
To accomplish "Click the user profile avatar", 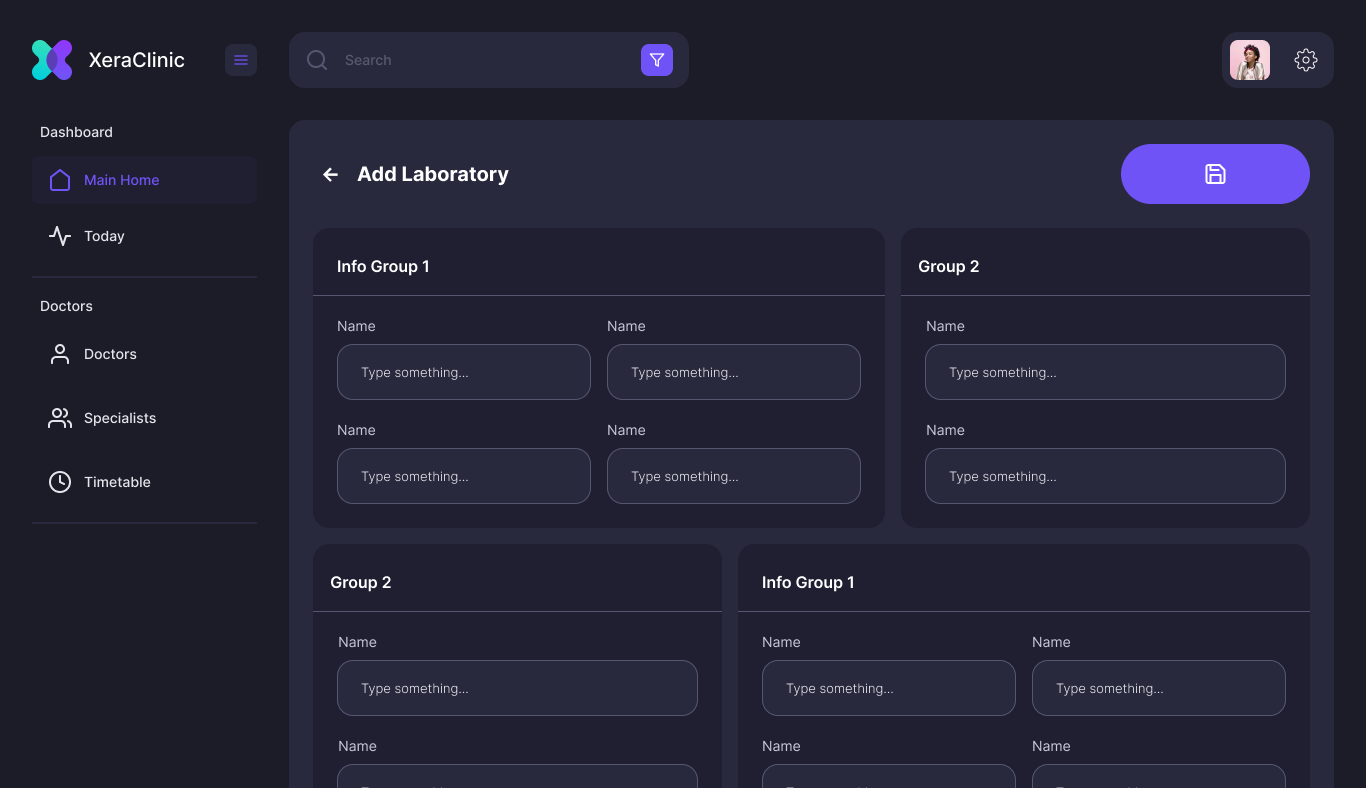I will click(x=1249, y=60).
